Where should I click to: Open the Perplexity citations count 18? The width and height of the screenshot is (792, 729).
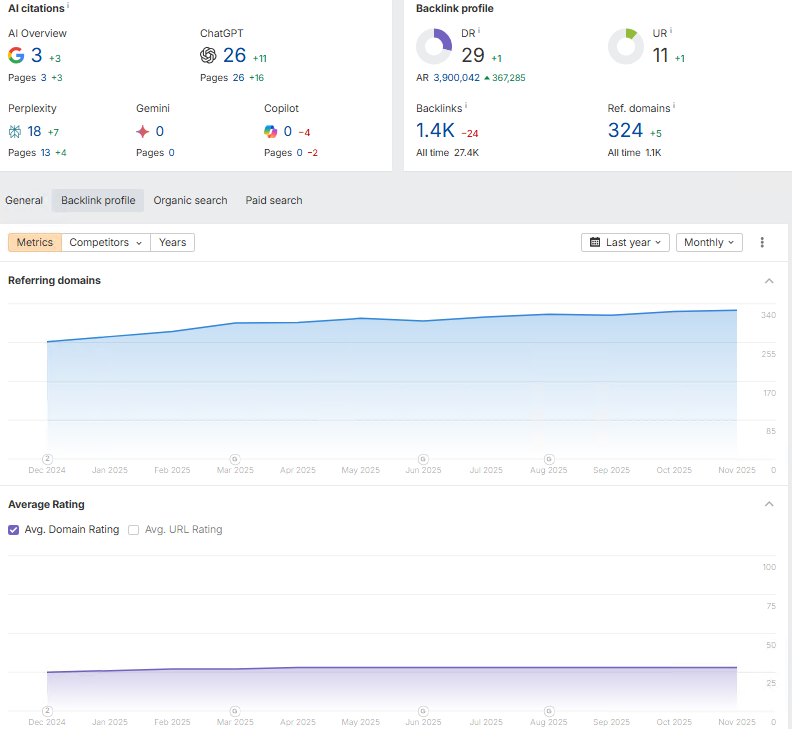(x=34, y=131)
